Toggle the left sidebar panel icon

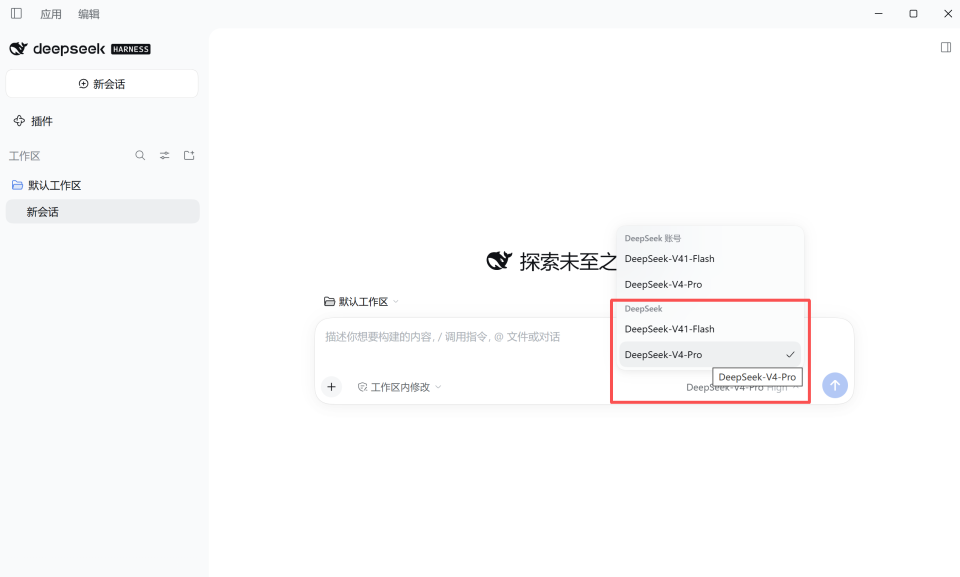[17, 13]
